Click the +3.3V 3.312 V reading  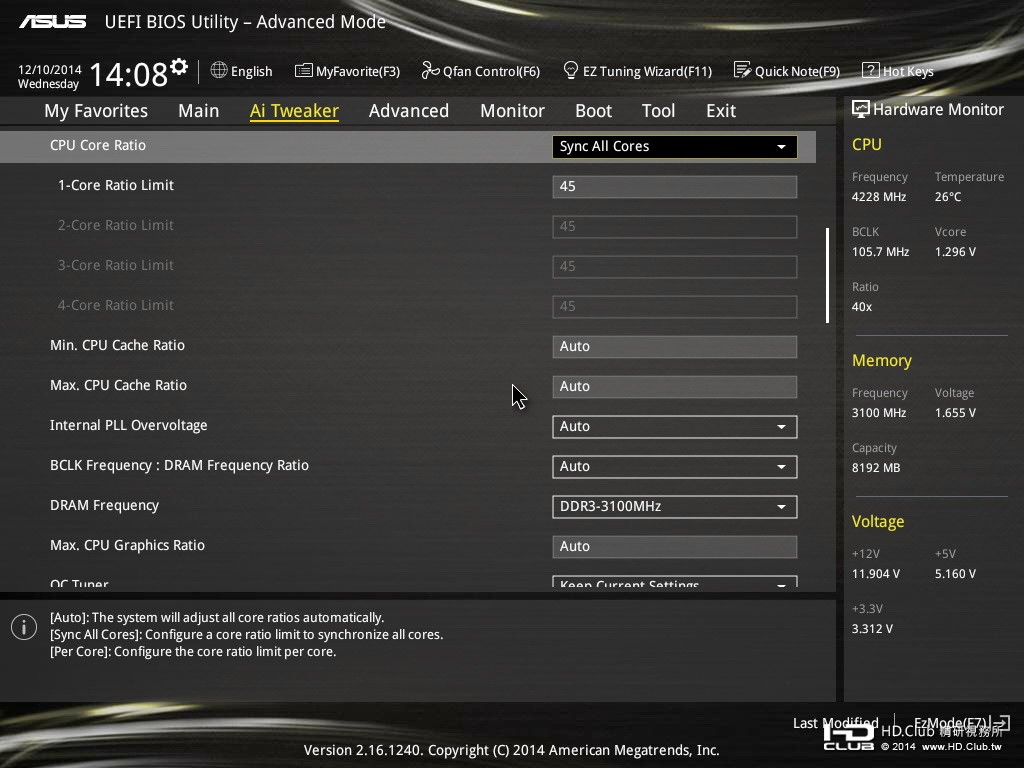click(872, 629)
